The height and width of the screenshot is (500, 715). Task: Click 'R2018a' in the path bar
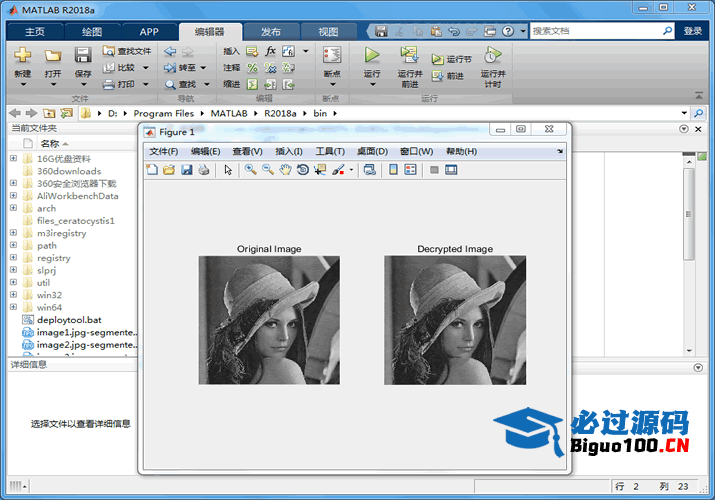[x=280, y=113]
